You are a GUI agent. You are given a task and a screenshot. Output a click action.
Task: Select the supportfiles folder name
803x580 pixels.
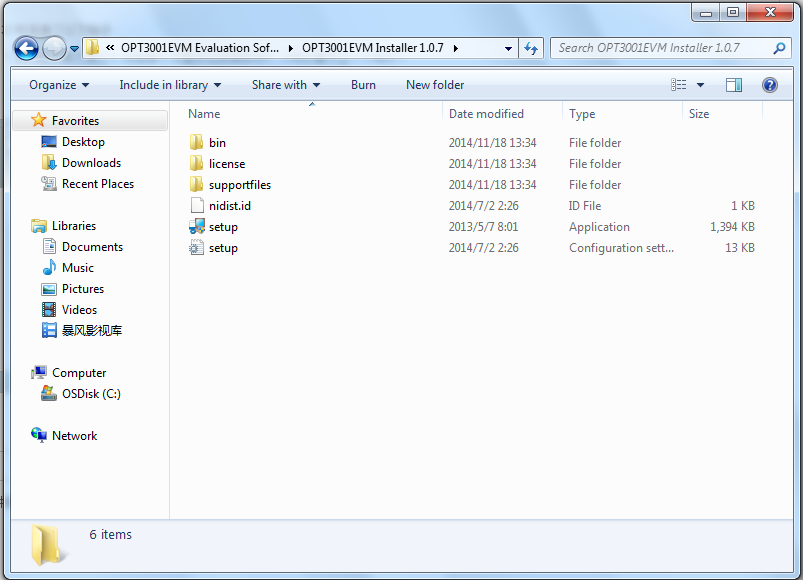click(x=240, y=185)
